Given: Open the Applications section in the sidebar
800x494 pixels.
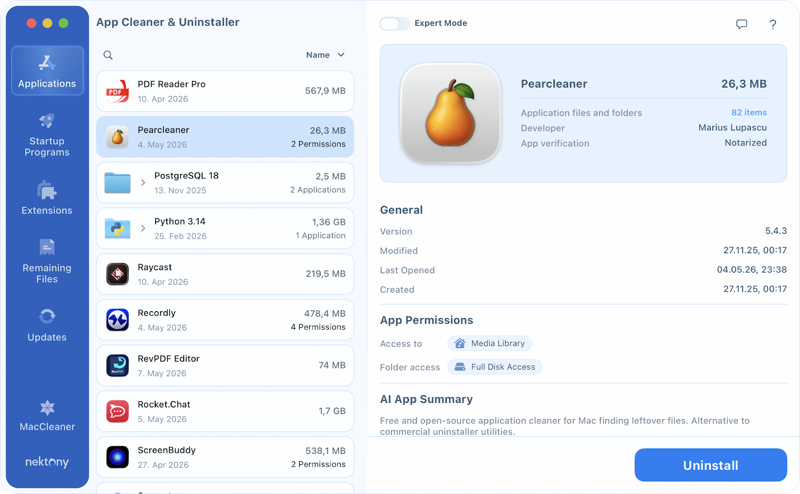Looking at the screenshot, I should point(47,71).
